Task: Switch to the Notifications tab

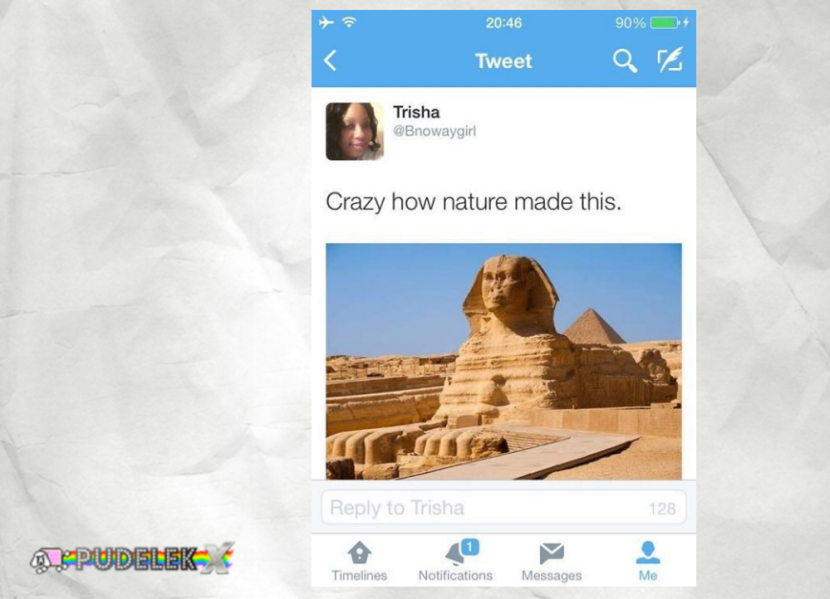Action: [455, 561]
